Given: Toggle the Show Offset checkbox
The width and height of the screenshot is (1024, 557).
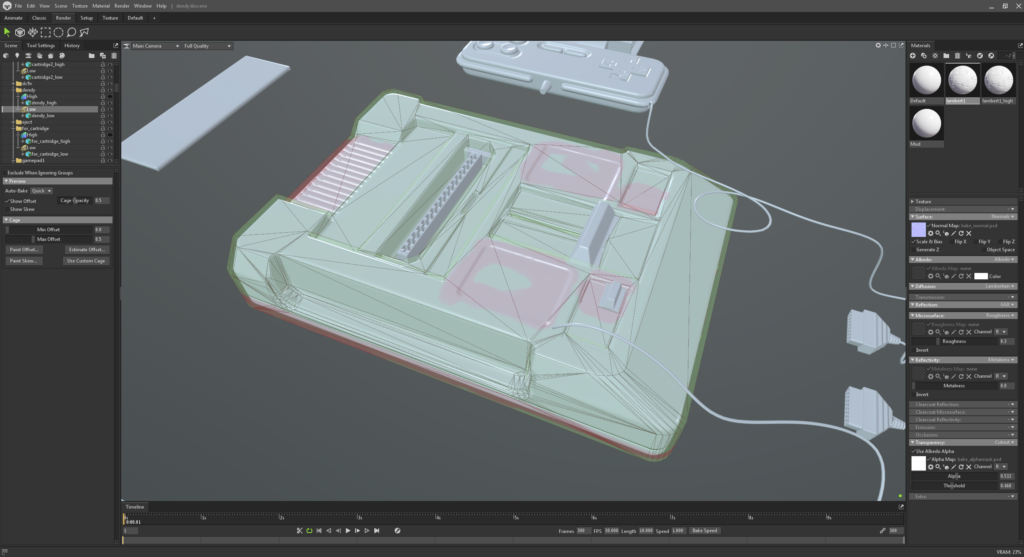Looking at the screenshot, I should pyautogui.click(x=7, y=201).
